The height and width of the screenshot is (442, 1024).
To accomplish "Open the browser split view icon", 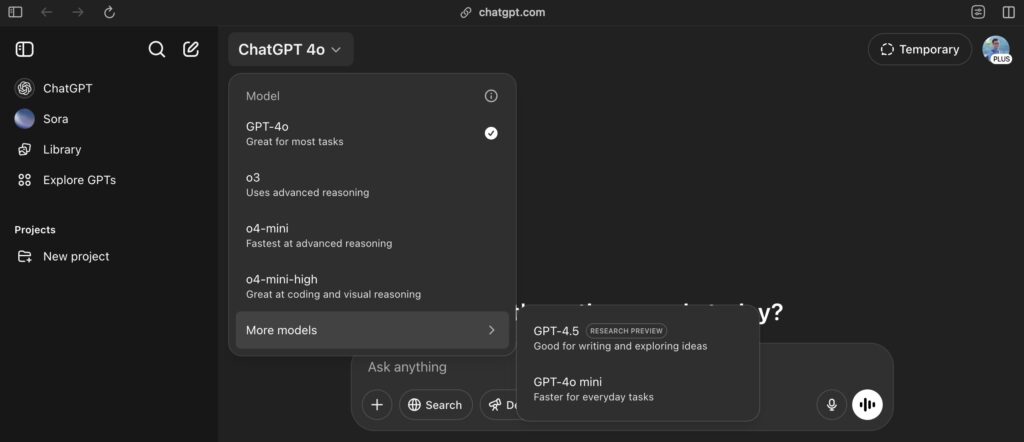I will point(1008,12).
